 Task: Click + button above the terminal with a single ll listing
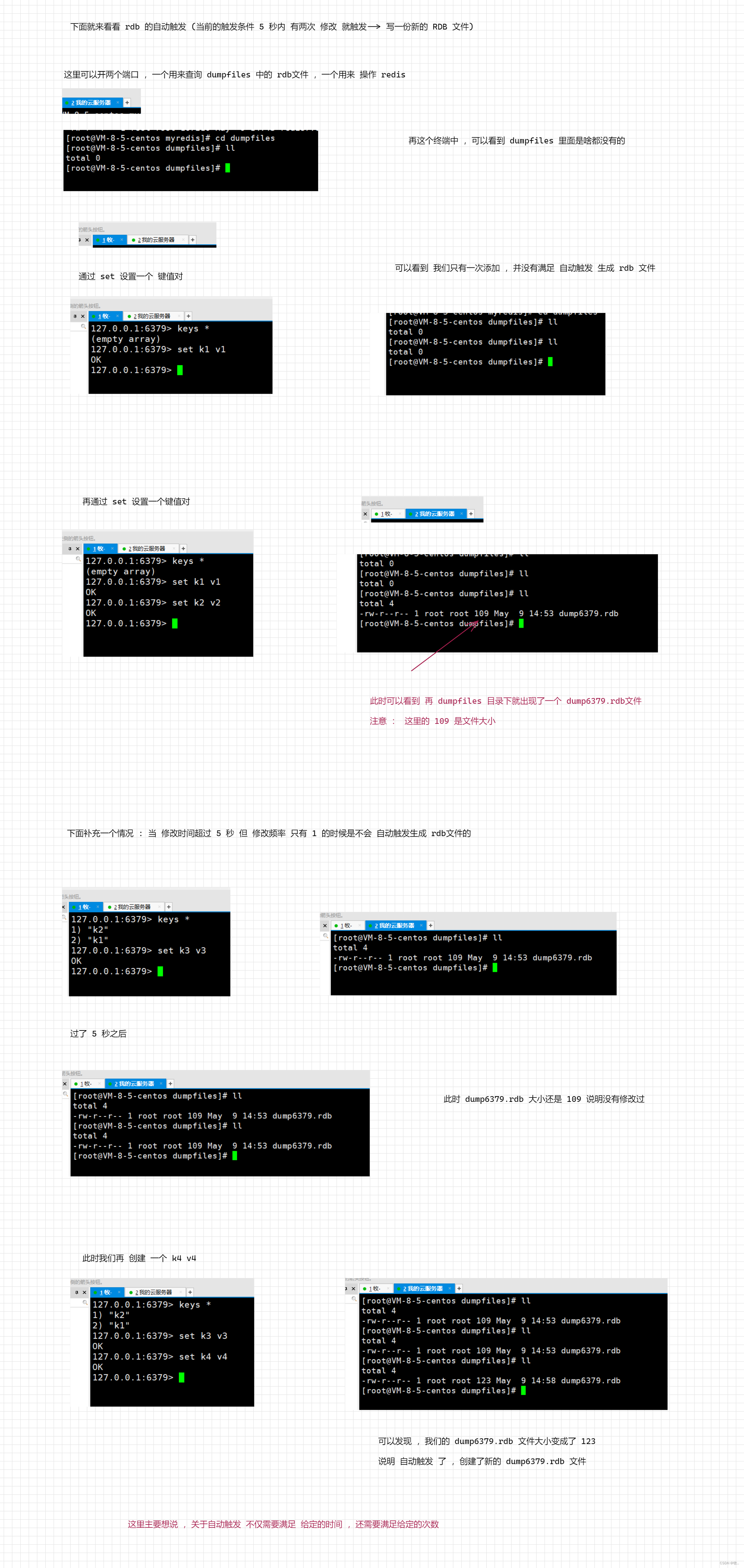[430, 925]
